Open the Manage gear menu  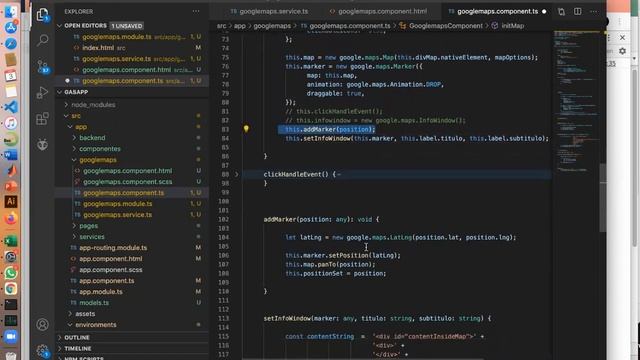click(42, 350)
